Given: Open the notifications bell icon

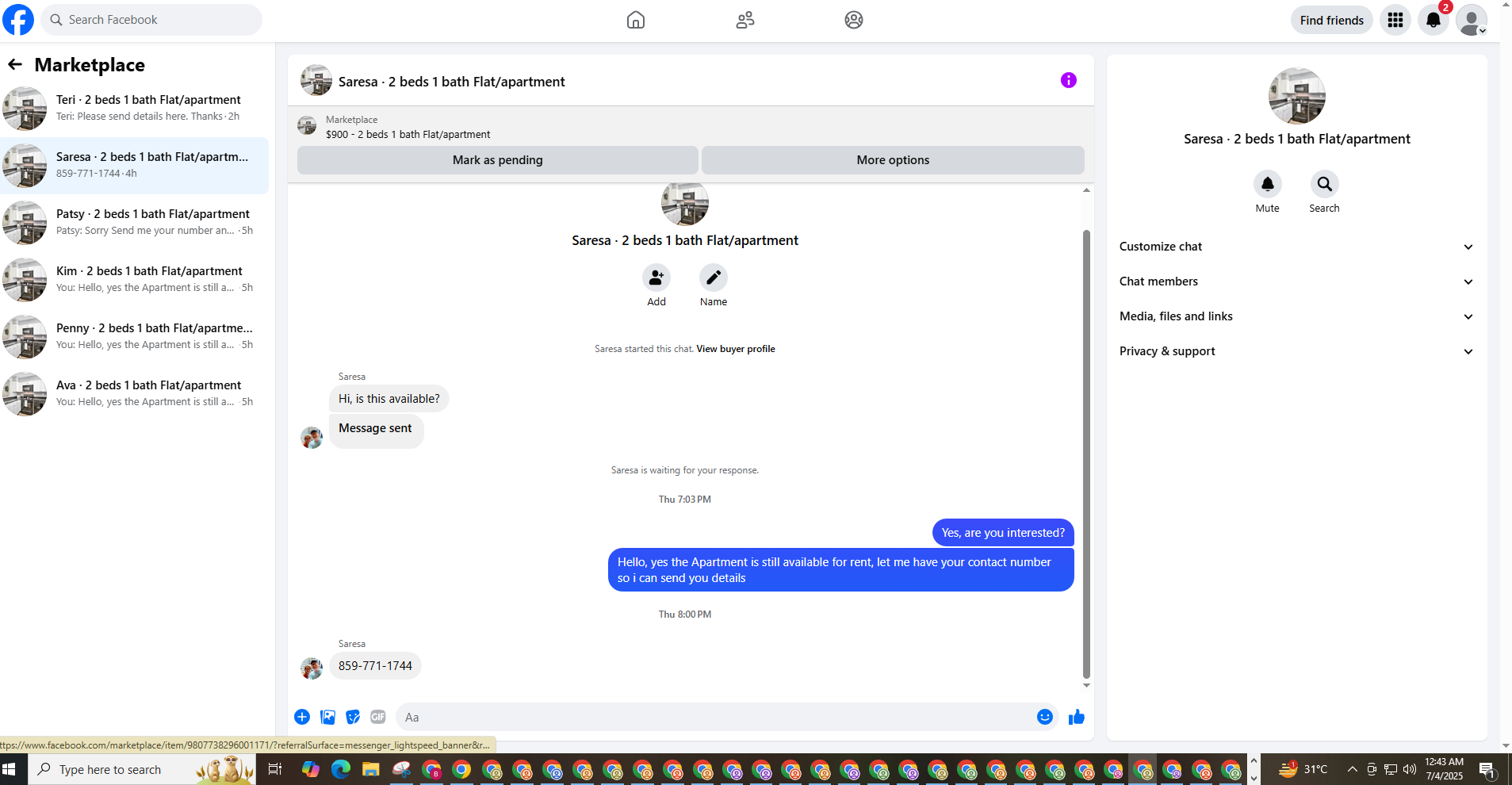Looking at the screenshot, I should [1434, 20].
